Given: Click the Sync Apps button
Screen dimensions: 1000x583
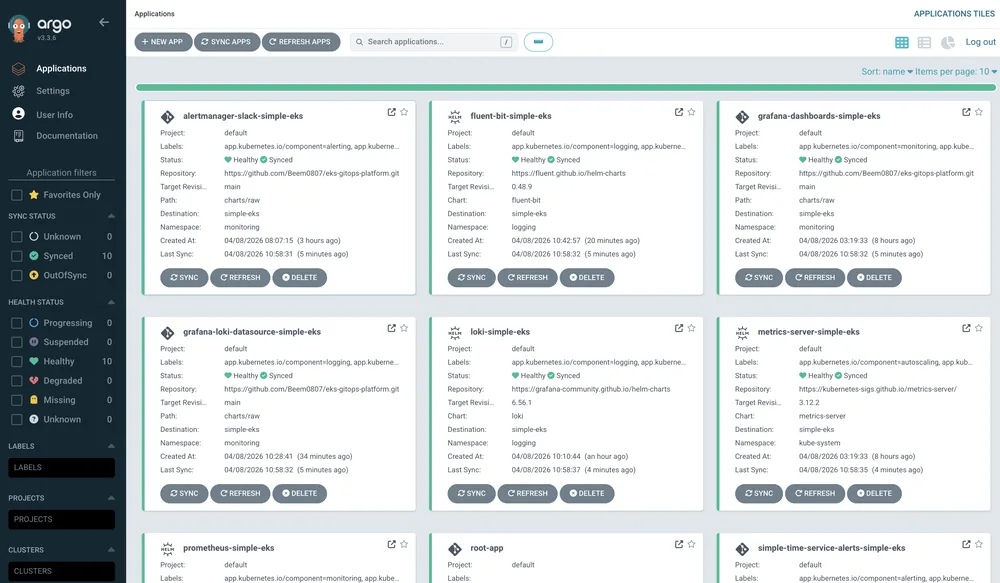Looking at the screenshot, I should click(x=226, y=42).
